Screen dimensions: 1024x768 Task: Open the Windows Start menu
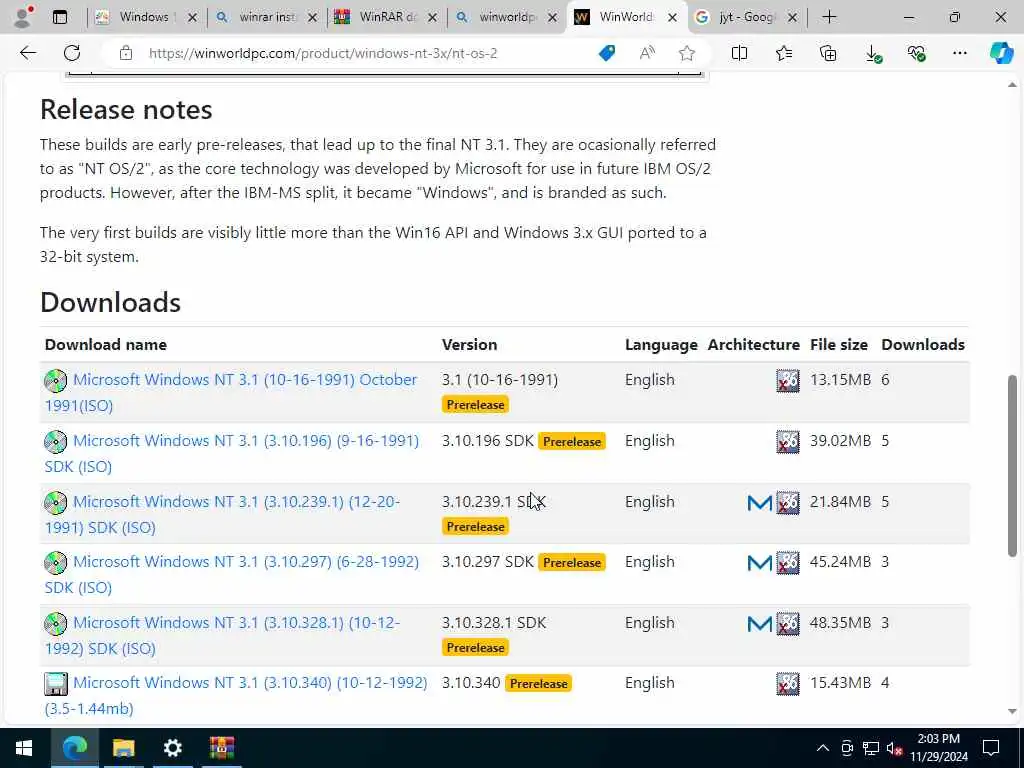(24, 748)
